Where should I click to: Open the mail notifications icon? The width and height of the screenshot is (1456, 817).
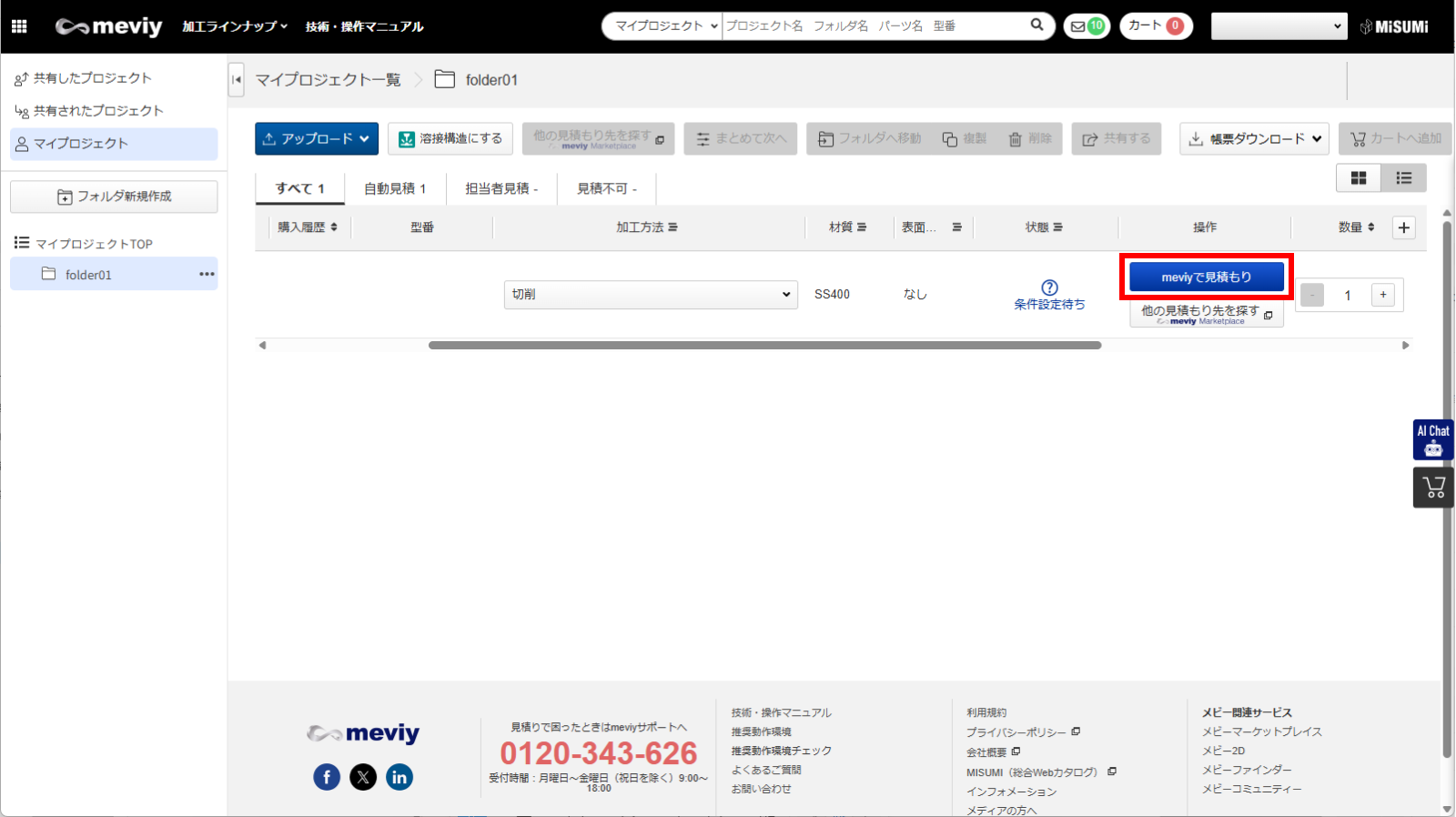(1087, 26)
